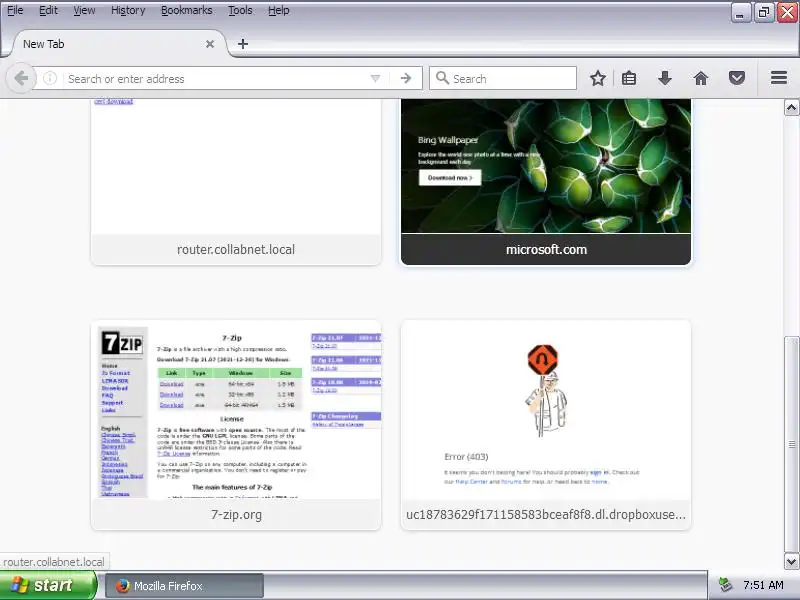Open the File menu
The image size is (800, 600).
point(15,10)
